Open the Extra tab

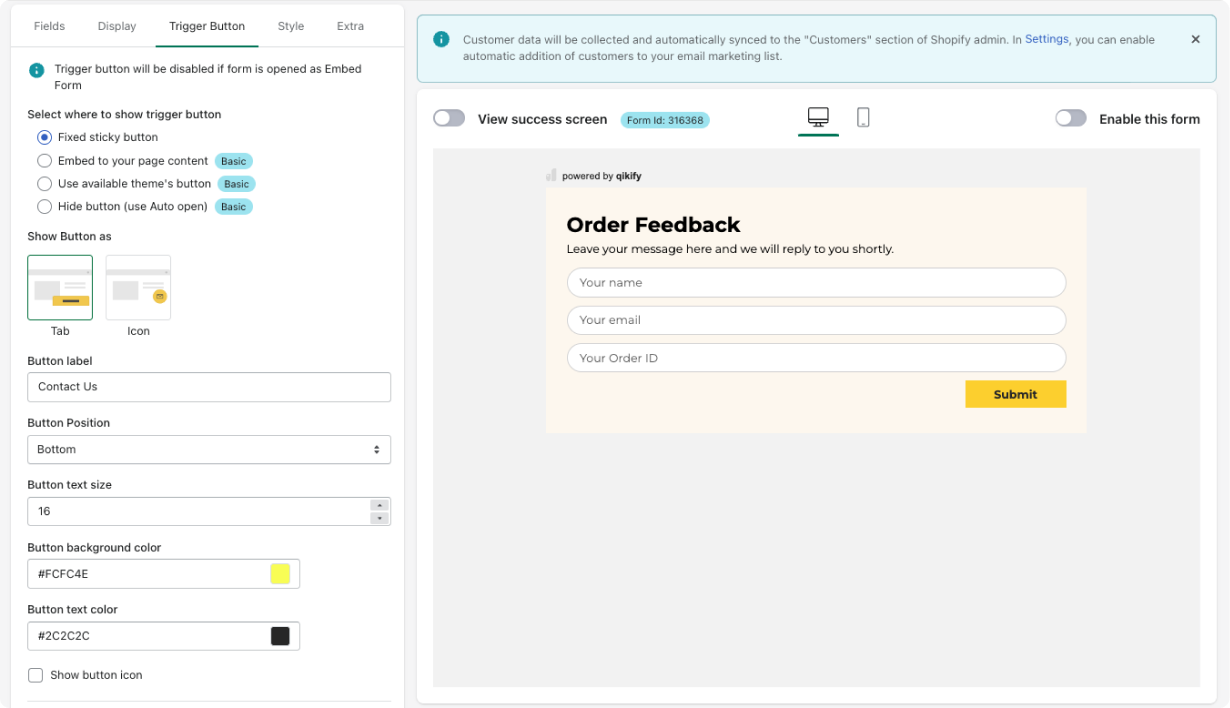(350, 26)
